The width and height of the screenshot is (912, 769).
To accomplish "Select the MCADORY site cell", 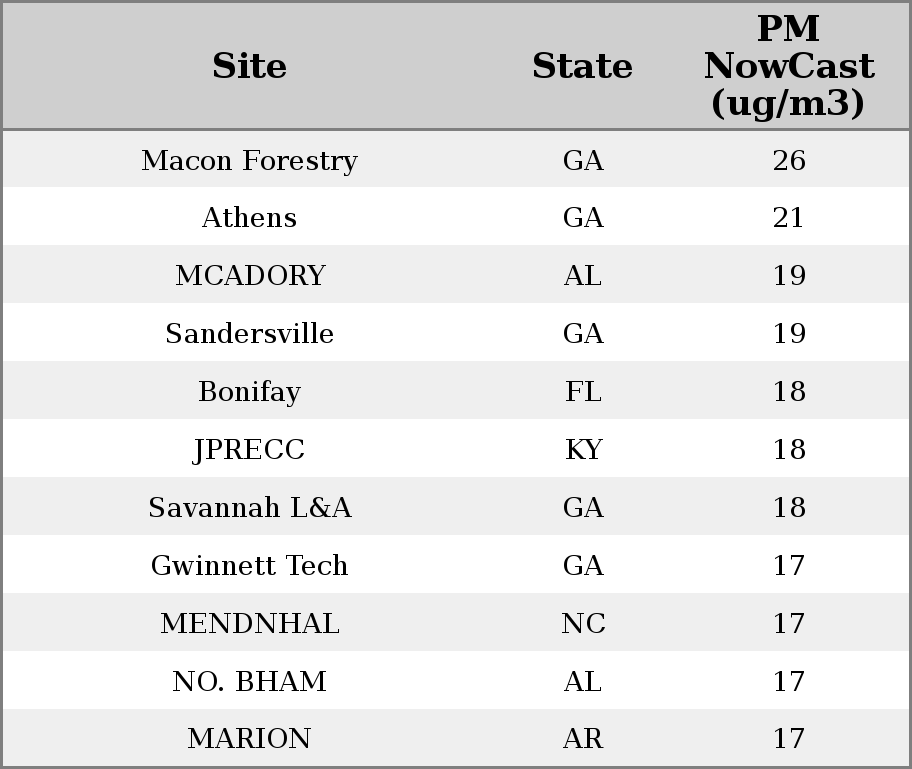I will pos(250,276).
